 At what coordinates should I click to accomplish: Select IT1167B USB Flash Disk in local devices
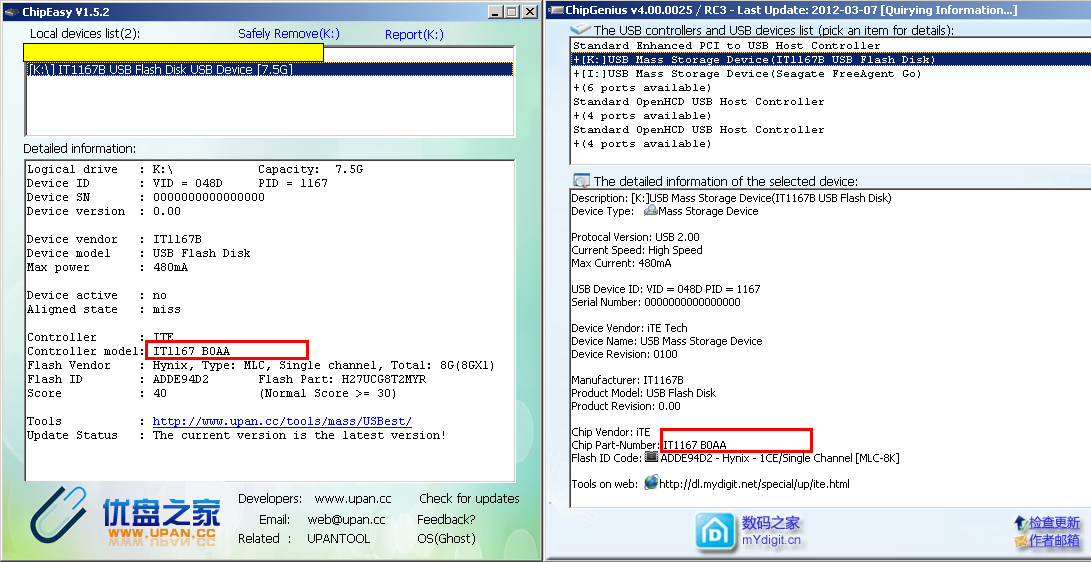pos(160,70)
